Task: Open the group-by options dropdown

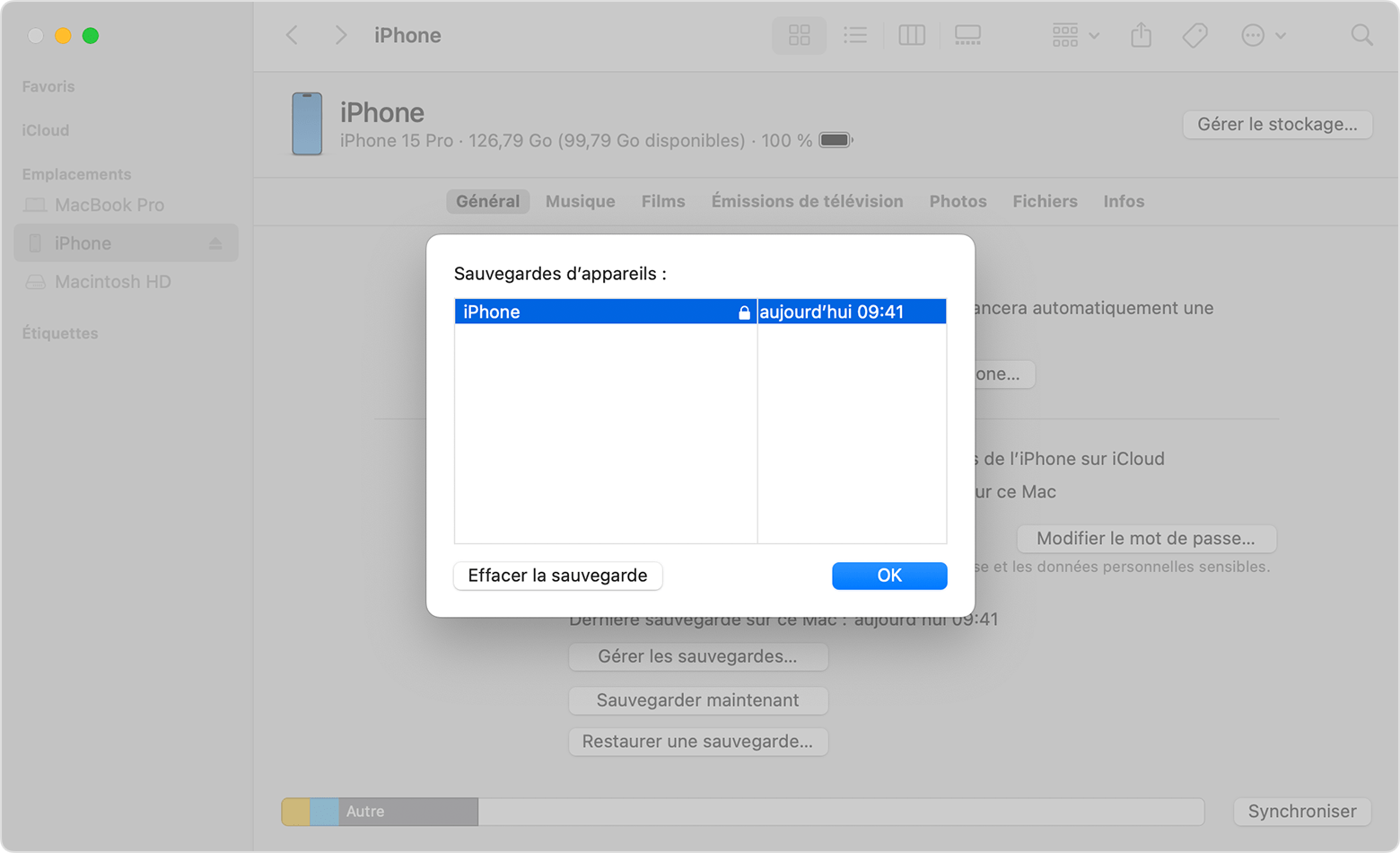Action: 1075,35
